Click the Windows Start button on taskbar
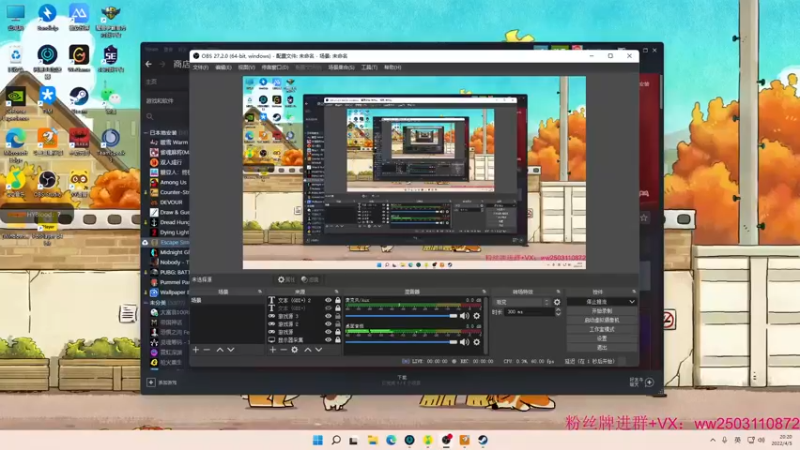Viewport: 800px width, 450px height. tap(317, 440)
